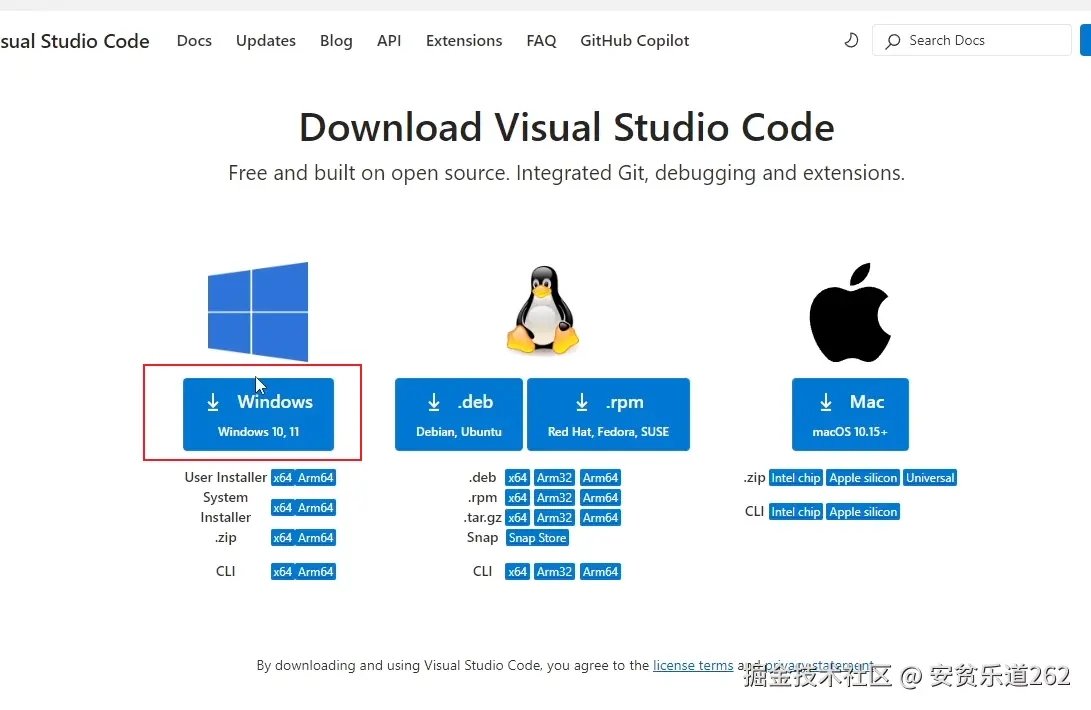Download Linux .deb Arm32 package

(x=555, y=478)
